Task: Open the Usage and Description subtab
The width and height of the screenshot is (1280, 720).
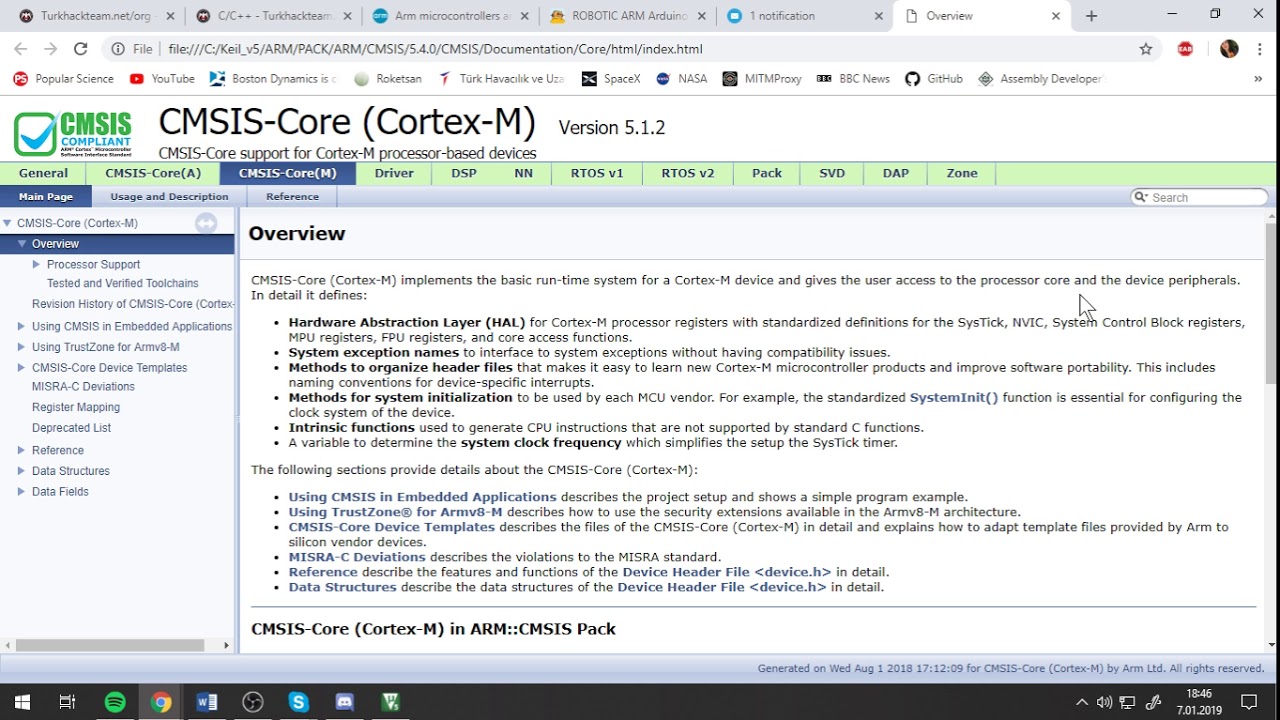Action: click(169, 197)
